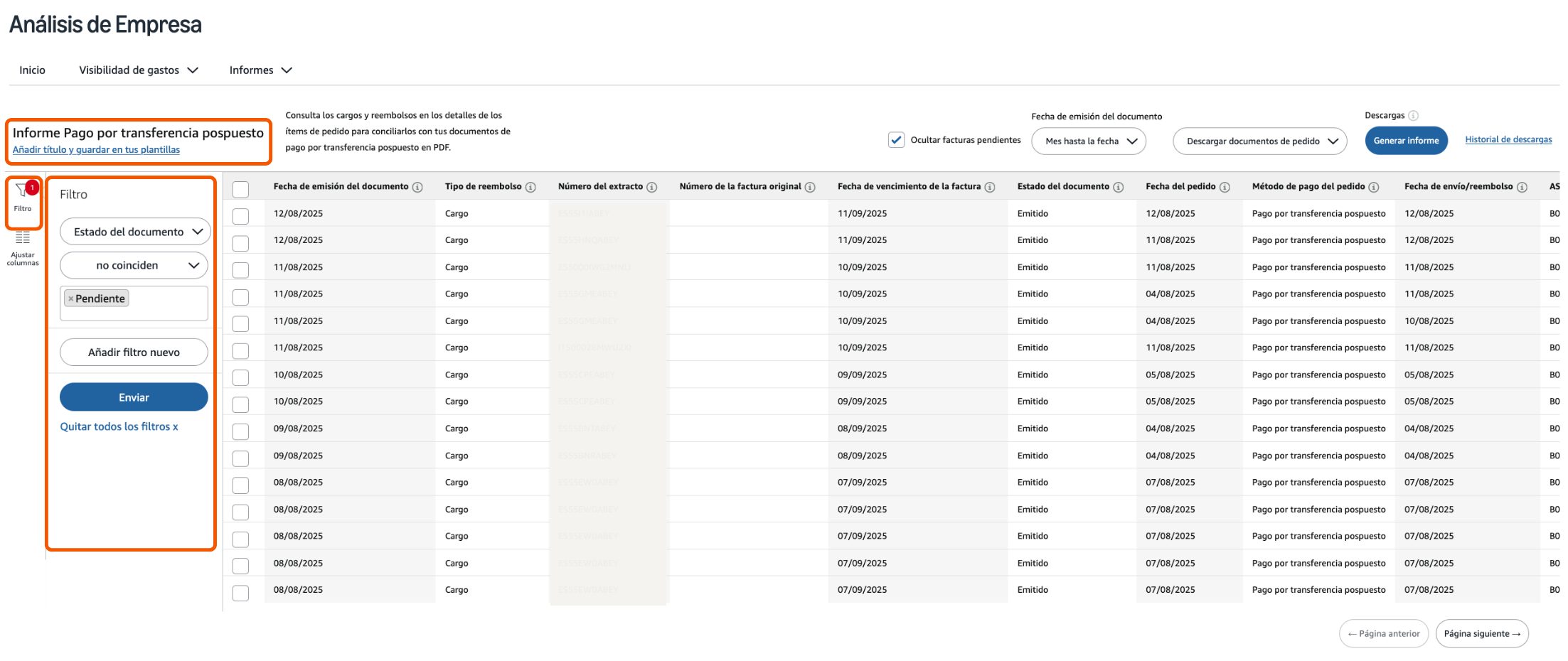Click info icon beside Estado del documento column
The height and width of the screenshot is (661, 1568).
(1120, 186)
